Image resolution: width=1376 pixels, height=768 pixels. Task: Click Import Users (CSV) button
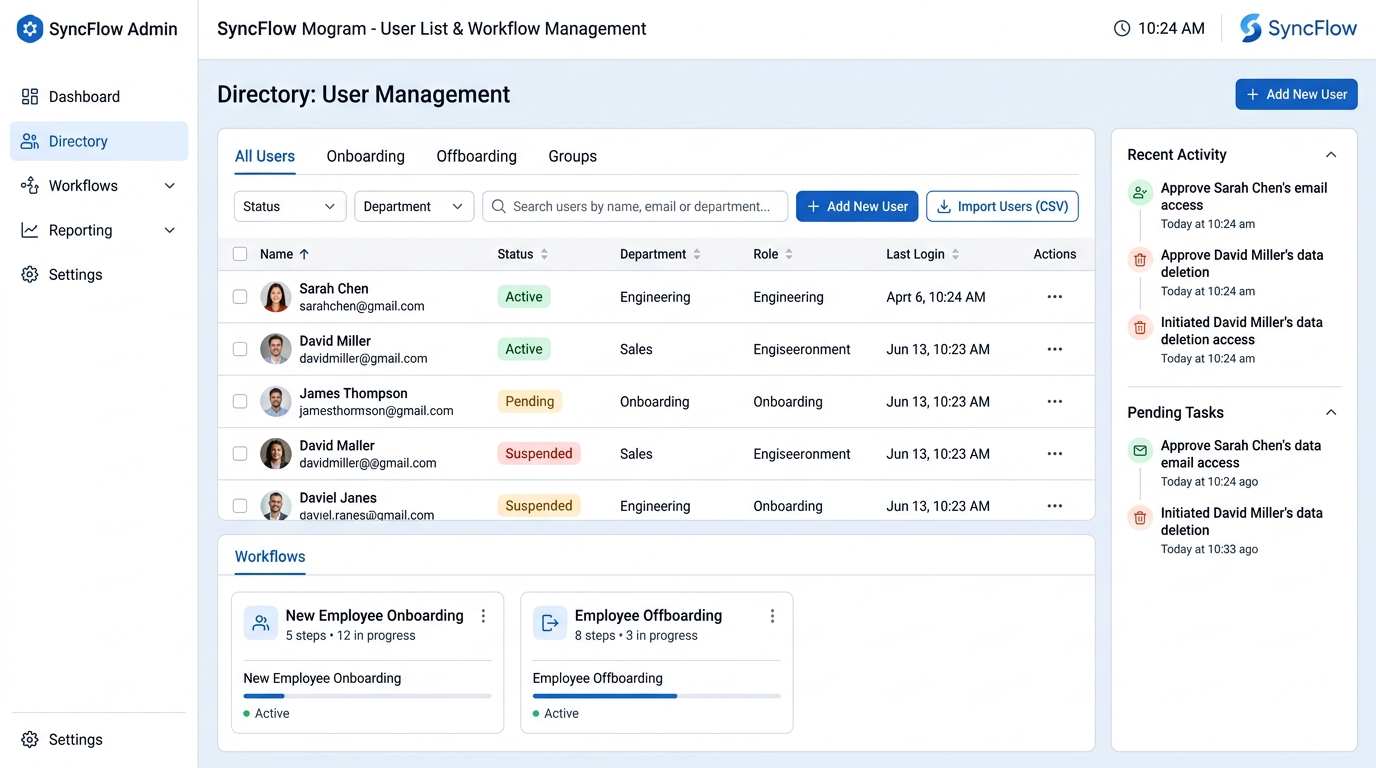pyautogui.click(x=1002, y=206)
